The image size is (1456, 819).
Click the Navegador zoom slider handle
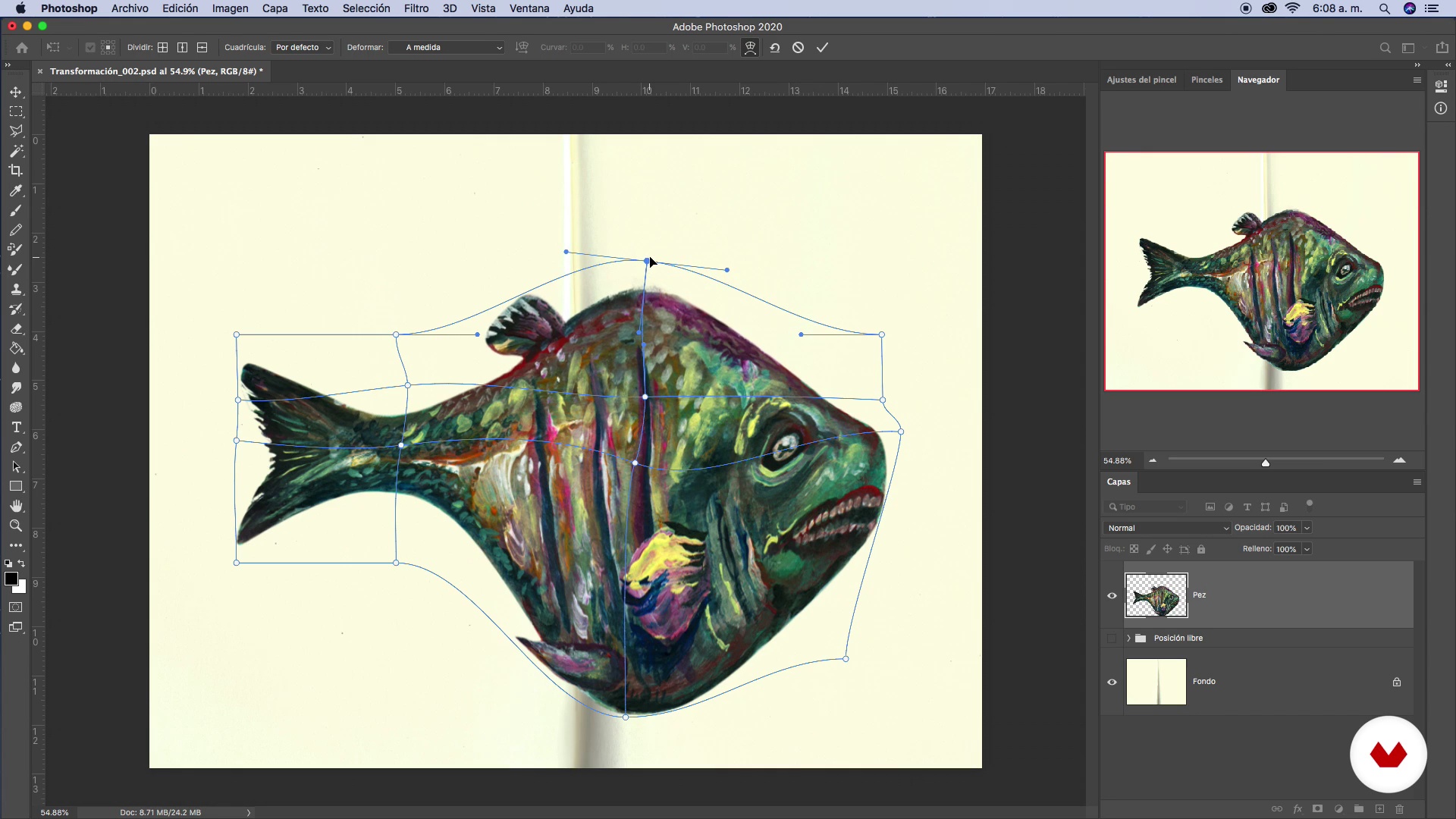point(1266,463)
